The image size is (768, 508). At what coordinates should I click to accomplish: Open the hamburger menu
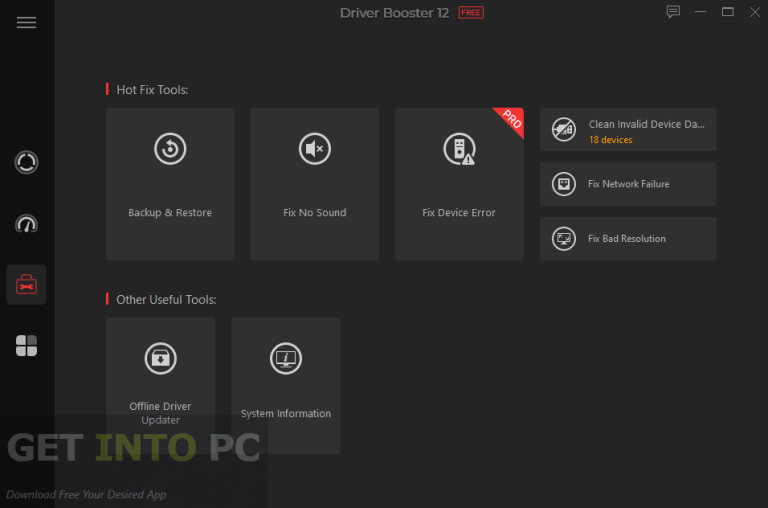pyautogui.click(x=26, y=22)
